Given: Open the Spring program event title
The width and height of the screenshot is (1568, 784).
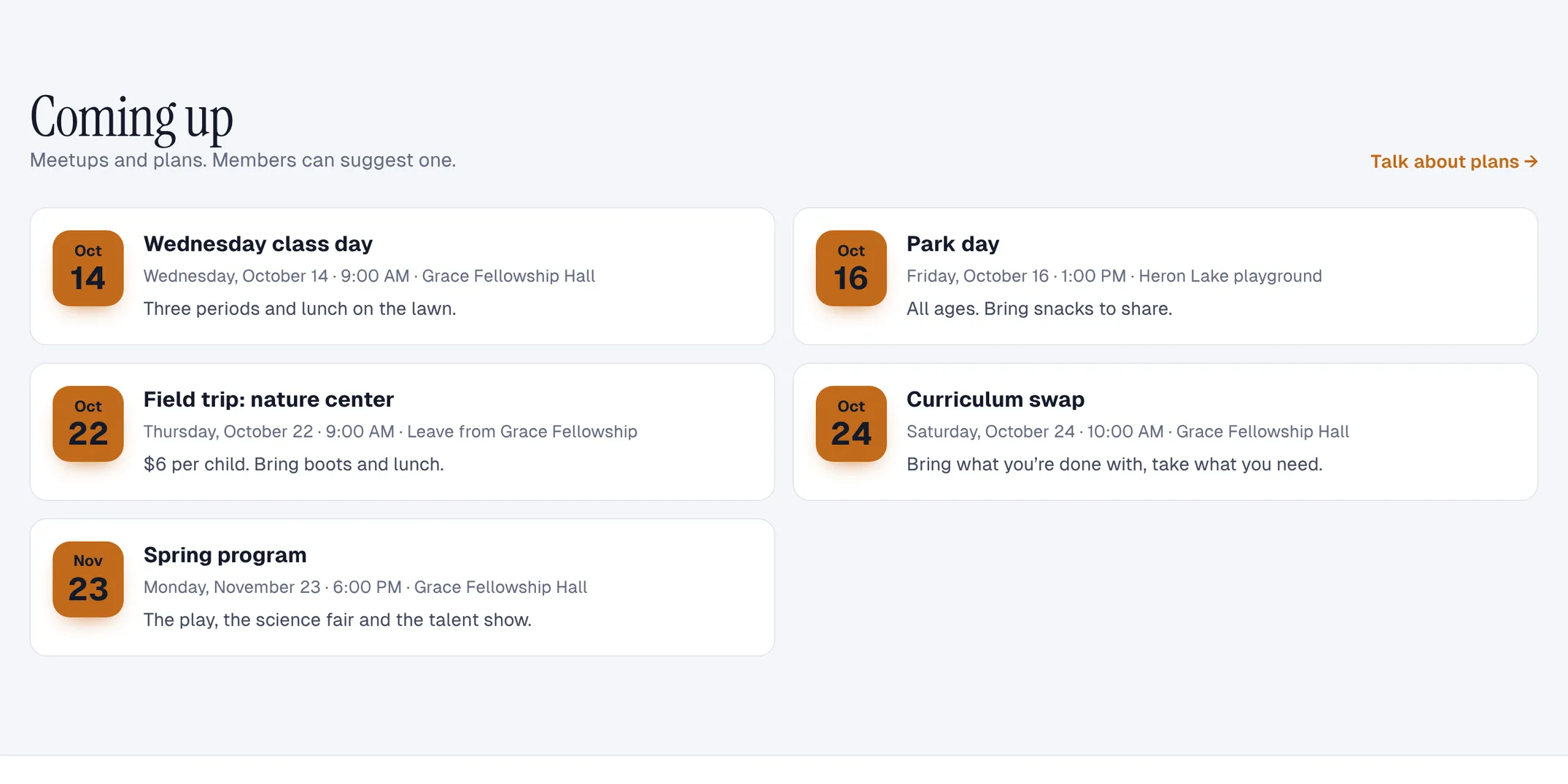Looking at the screenshot, I should [225, 555].
